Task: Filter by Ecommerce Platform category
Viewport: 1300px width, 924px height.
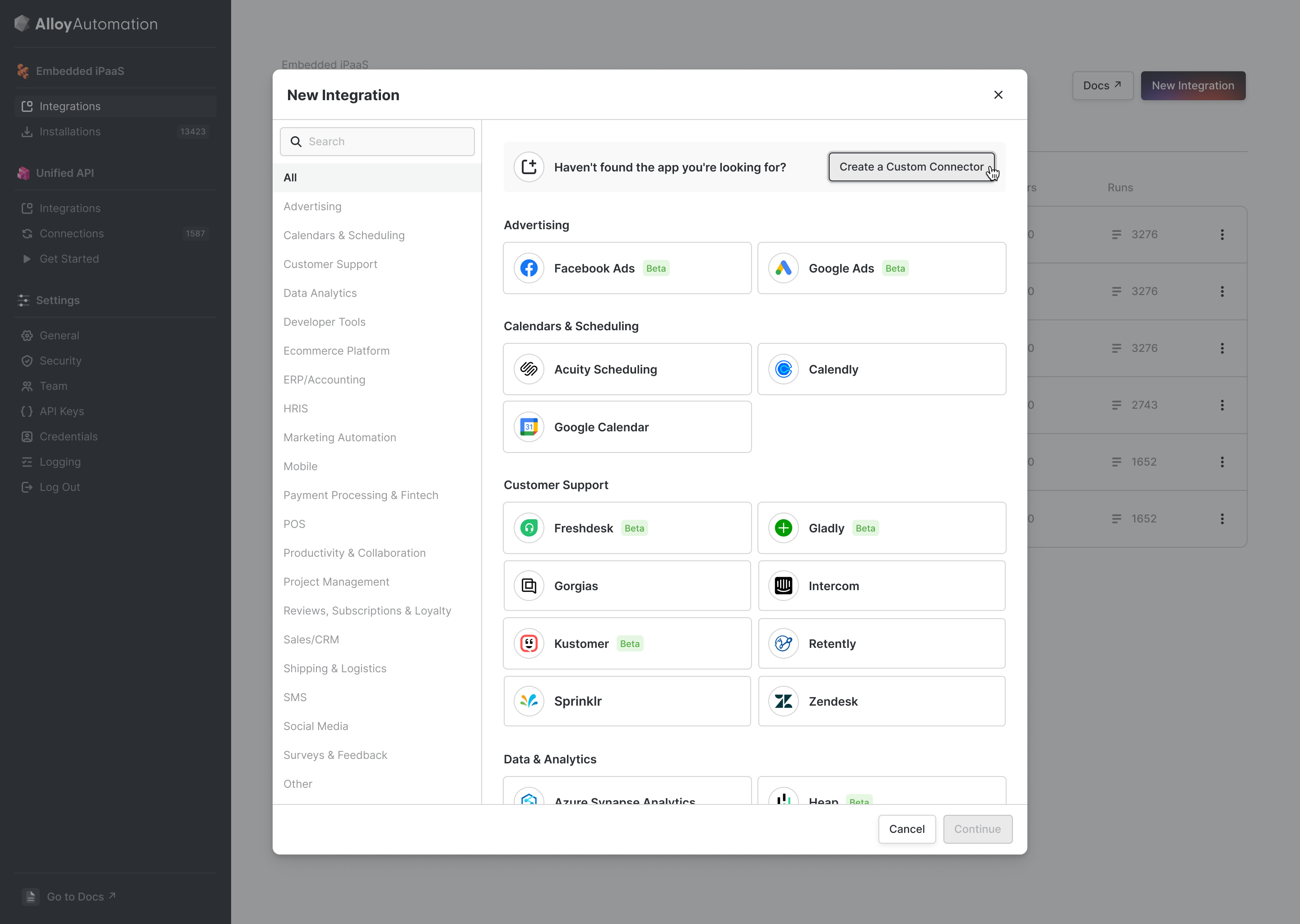Action: (377, 351)
